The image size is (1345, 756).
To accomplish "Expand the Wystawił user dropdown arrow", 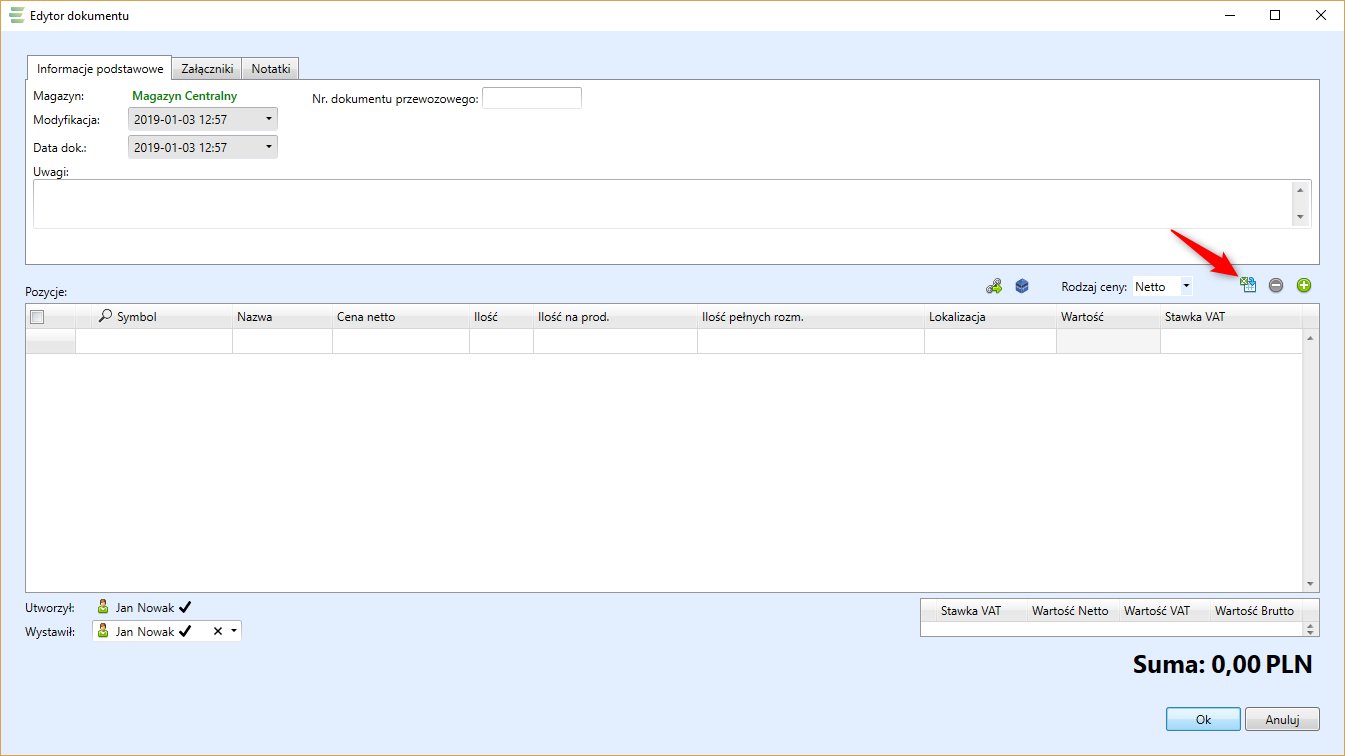I will 234,632.
